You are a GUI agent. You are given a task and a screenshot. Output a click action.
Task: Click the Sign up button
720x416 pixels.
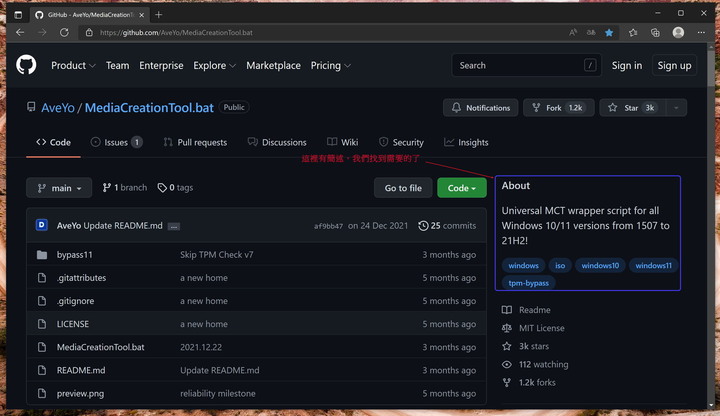click(x=674, y=65)
